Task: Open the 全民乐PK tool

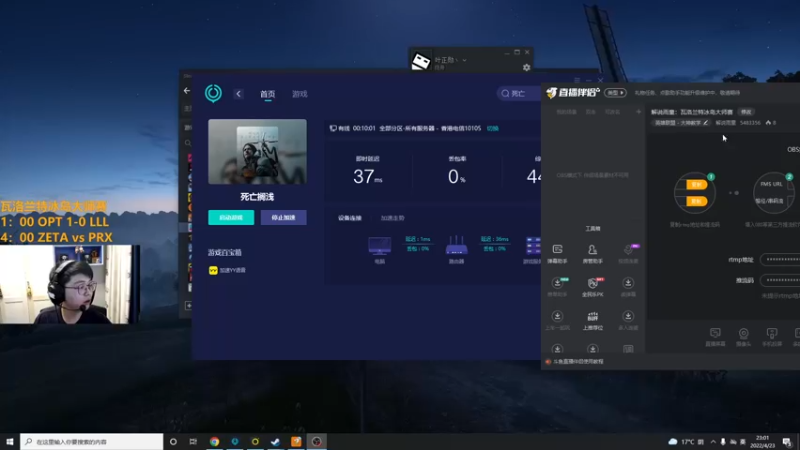Action: [x=592, y=287]
